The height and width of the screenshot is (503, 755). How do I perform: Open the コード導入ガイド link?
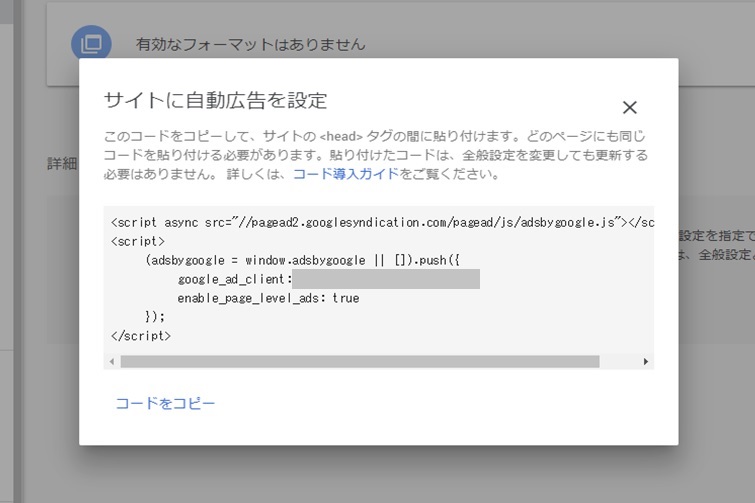346,174
